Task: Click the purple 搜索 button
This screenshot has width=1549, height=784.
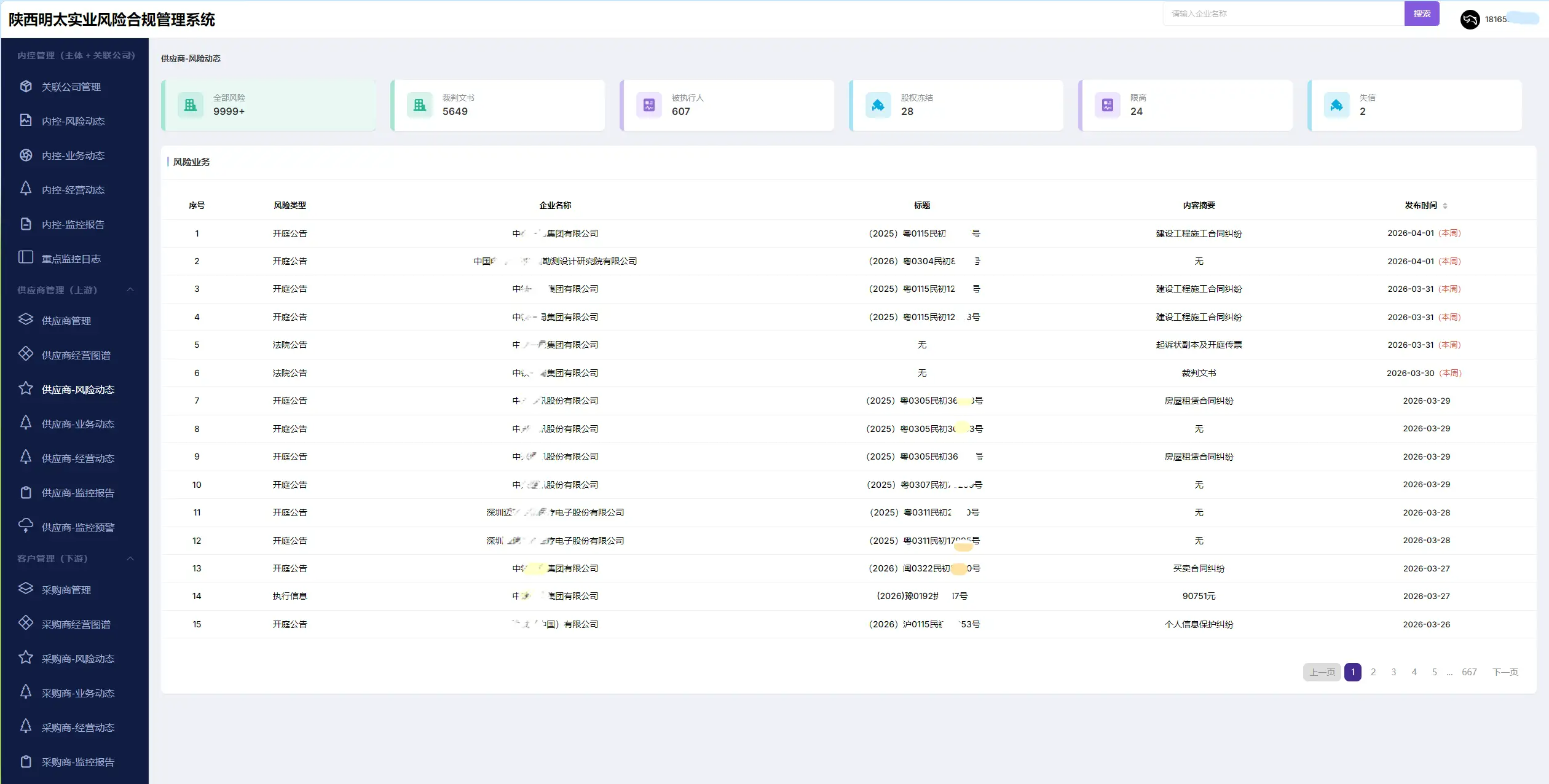Action: pyautogui.click(x=1421, y=14)
